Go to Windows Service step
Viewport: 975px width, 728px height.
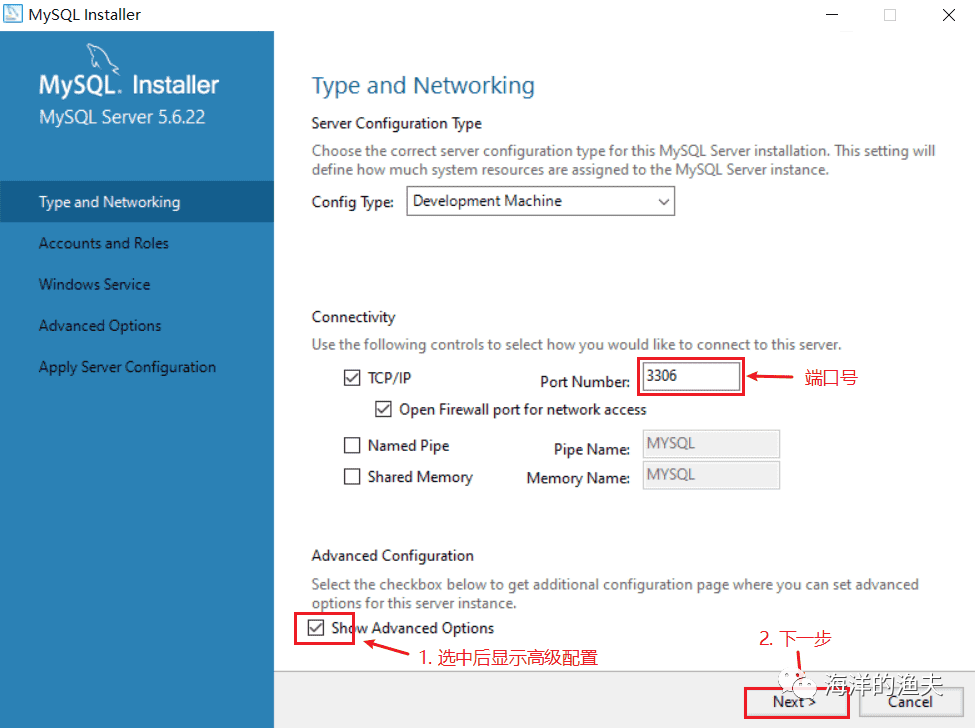click(95, 284)
